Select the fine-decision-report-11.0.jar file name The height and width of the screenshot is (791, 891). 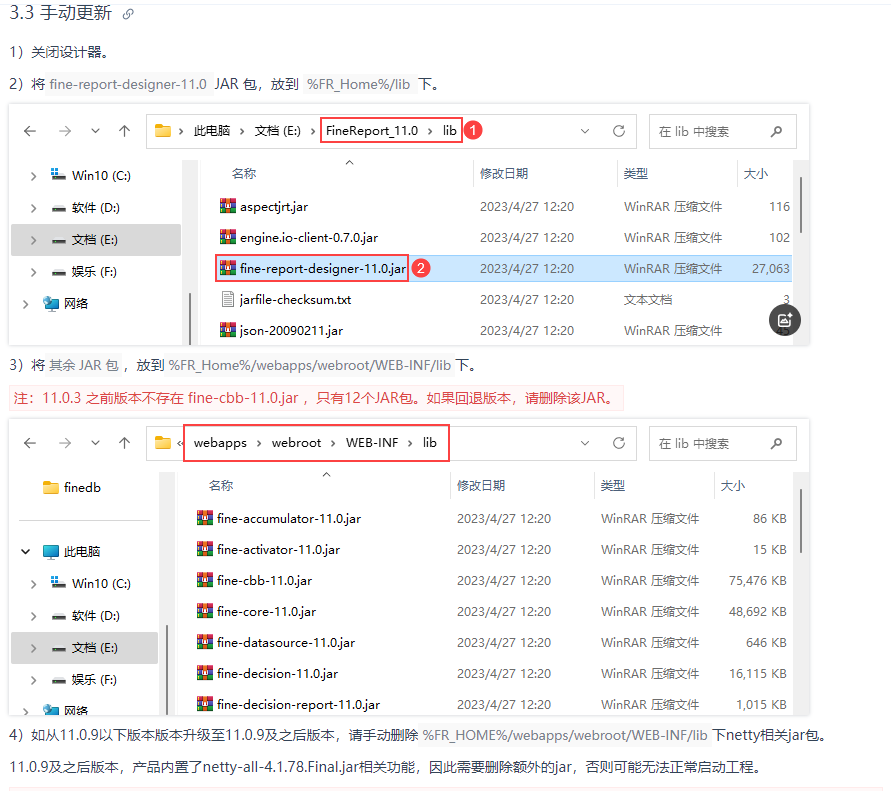[x=298, y=704]
